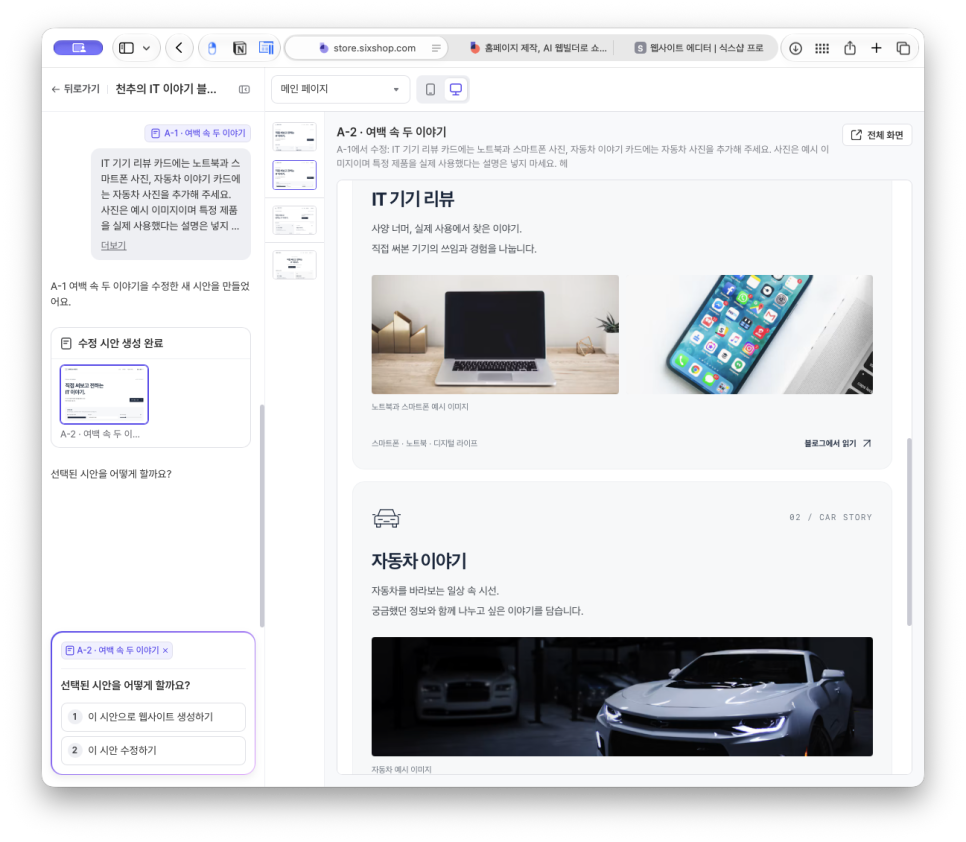Click the IT 기기 리뷰 heading

[413, 199]
